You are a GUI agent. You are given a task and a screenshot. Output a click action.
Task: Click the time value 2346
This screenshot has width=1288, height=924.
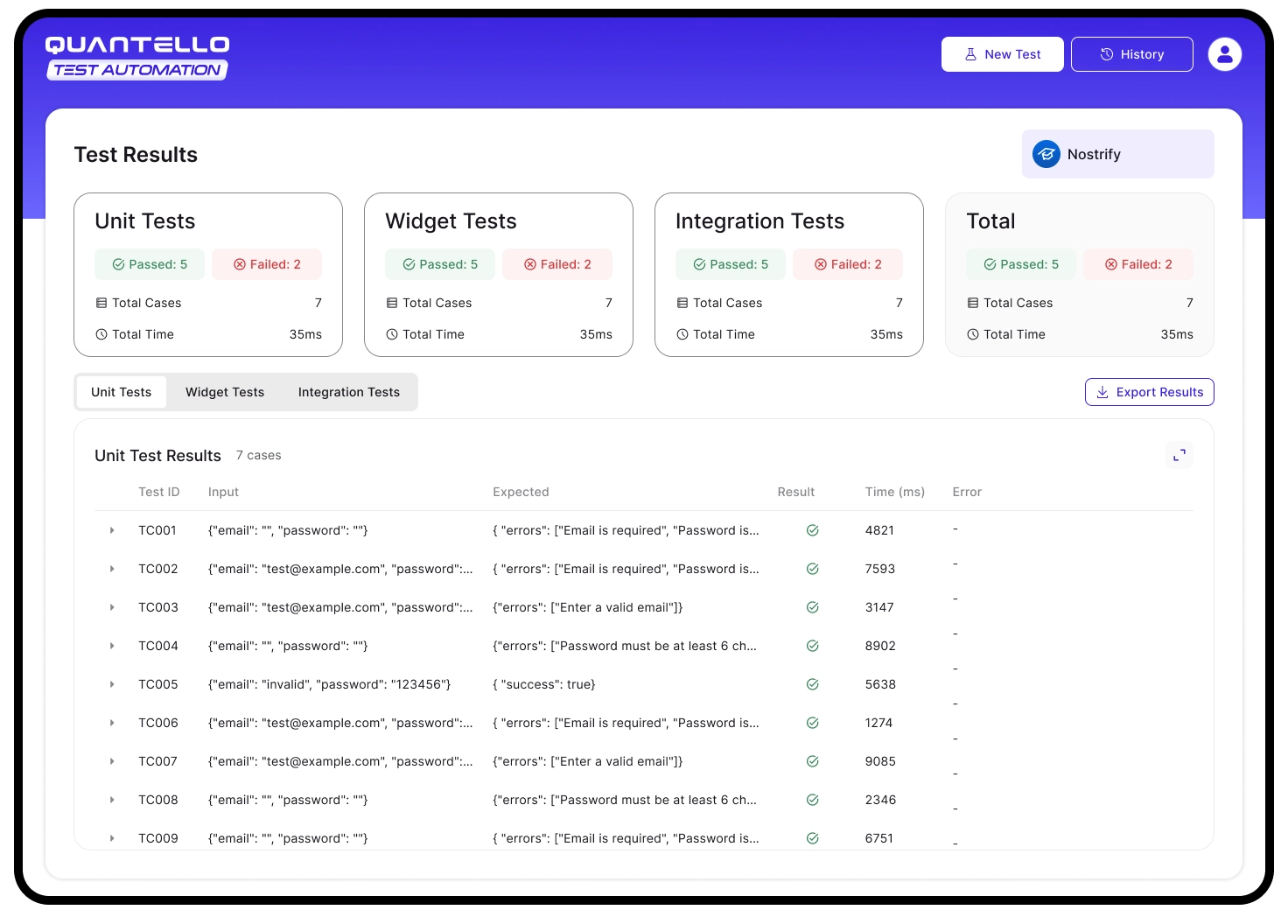(x=880, y=800)
